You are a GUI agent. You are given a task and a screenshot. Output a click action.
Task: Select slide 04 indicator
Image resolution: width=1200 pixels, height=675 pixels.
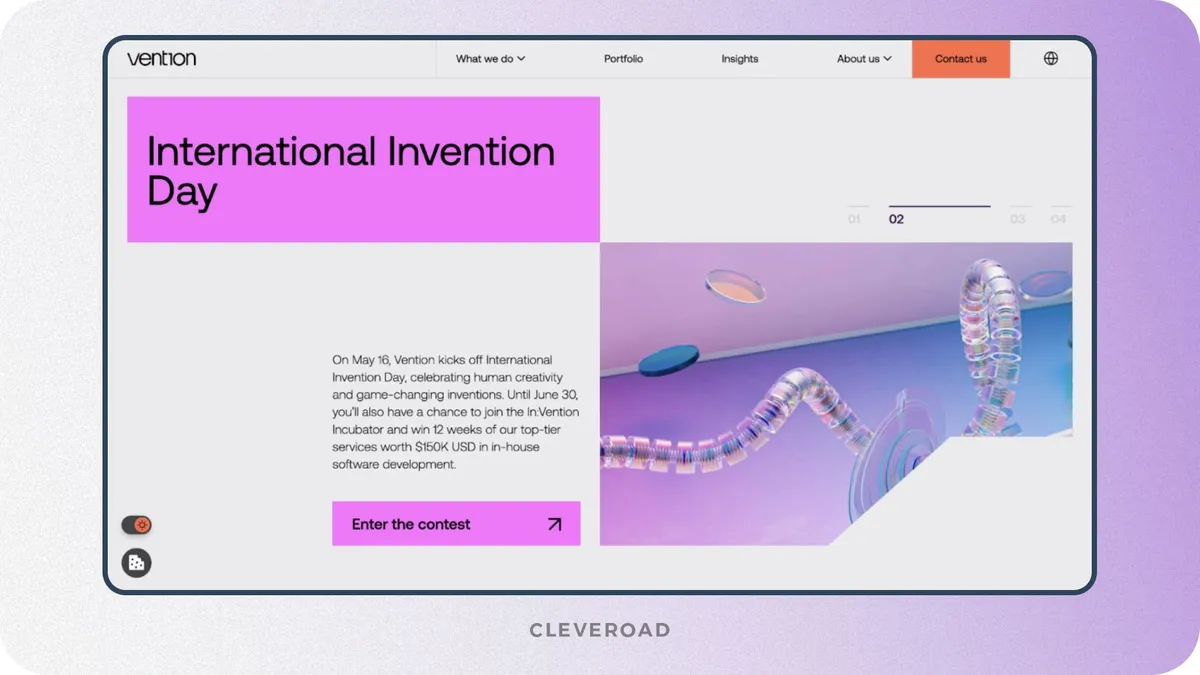coord(1059,214)
